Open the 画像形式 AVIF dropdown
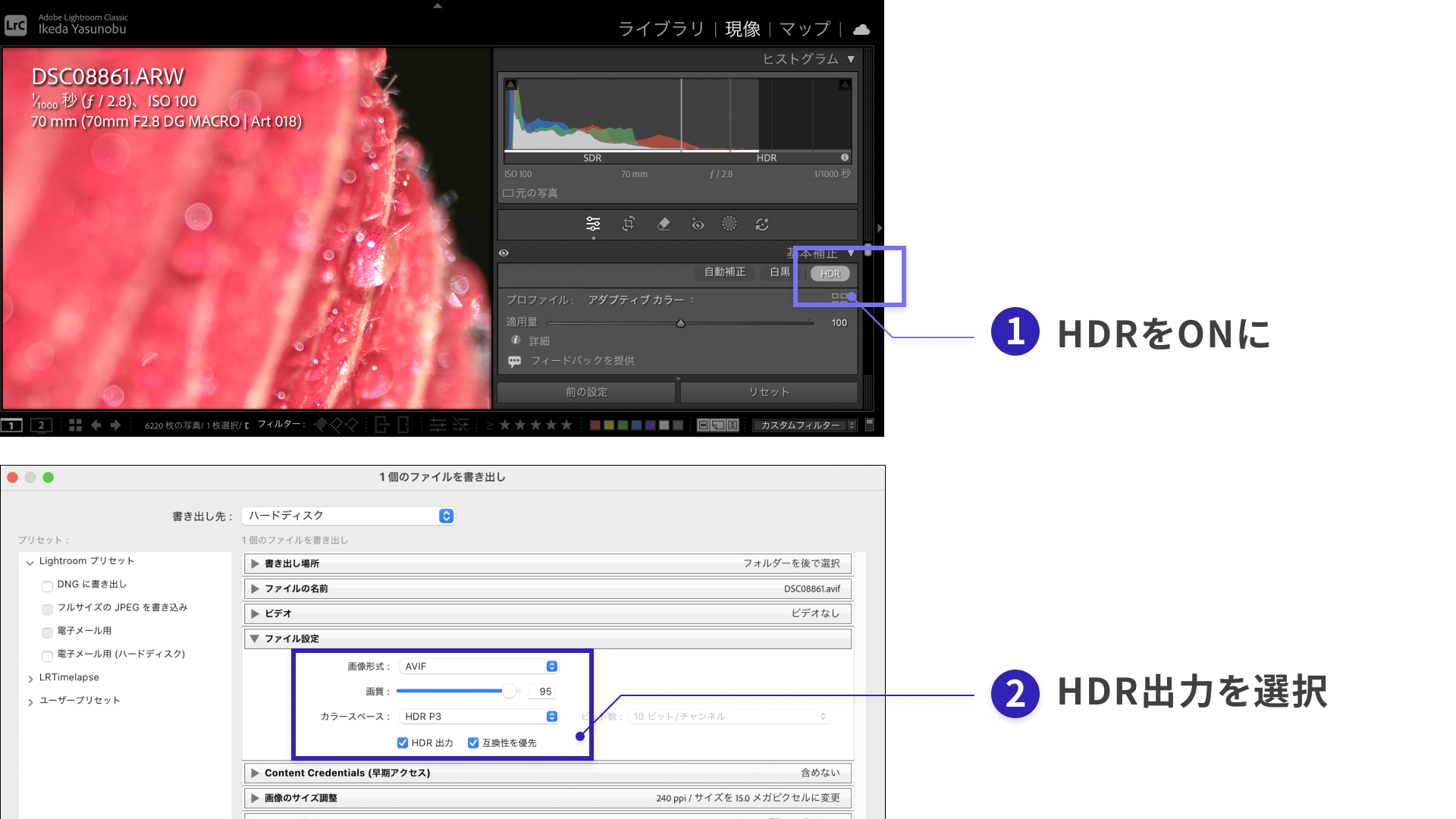The image size is (1456, 819). point(479,667)
